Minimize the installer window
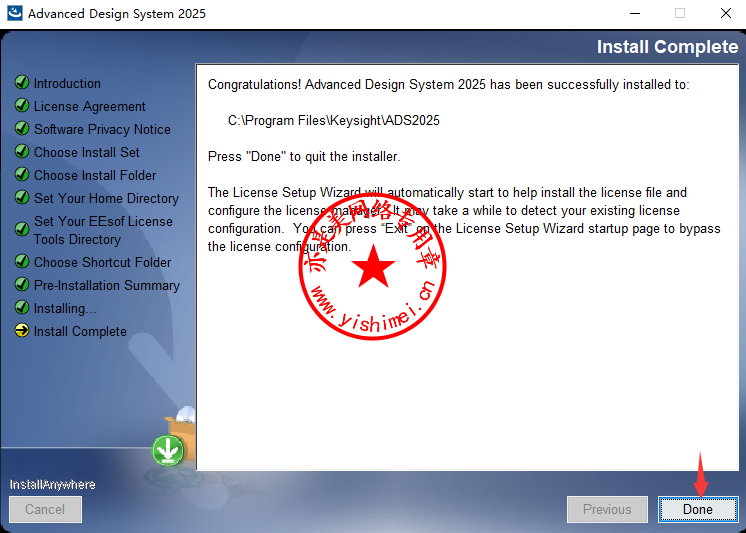This screenshot has width=746, height=533. pos(634,13)
